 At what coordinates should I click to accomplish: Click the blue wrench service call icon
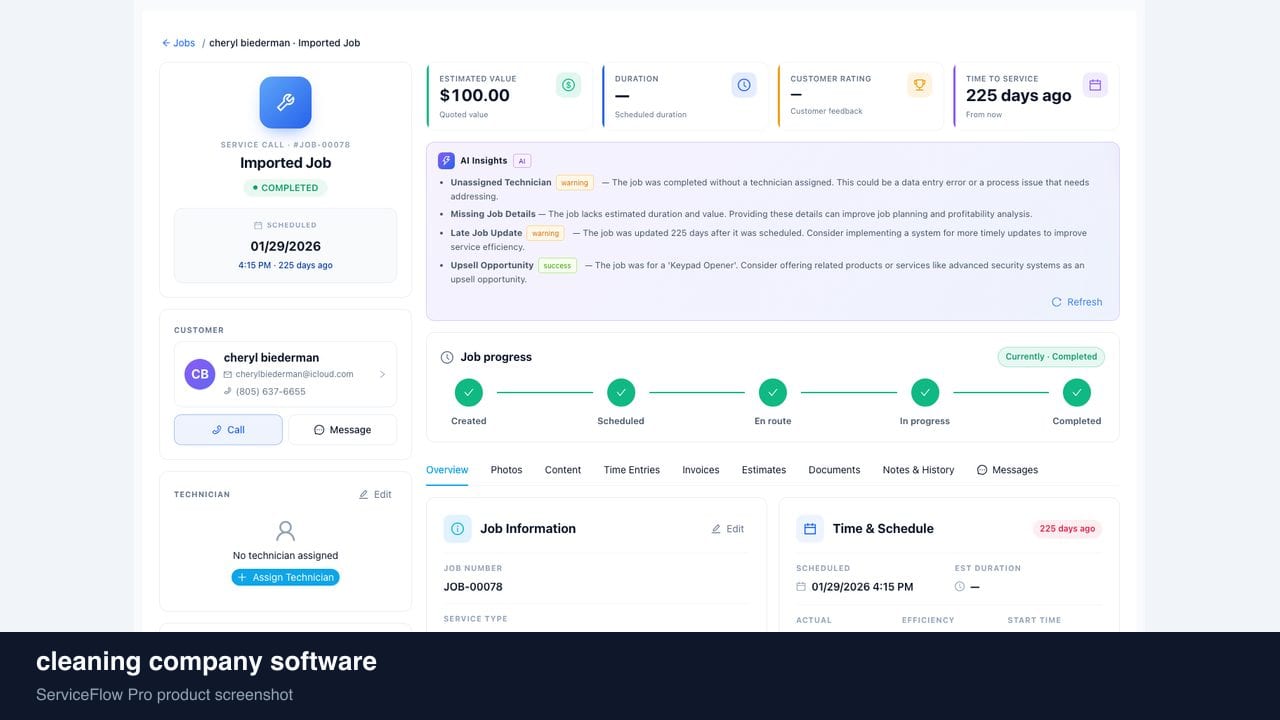tap(285, 102)
